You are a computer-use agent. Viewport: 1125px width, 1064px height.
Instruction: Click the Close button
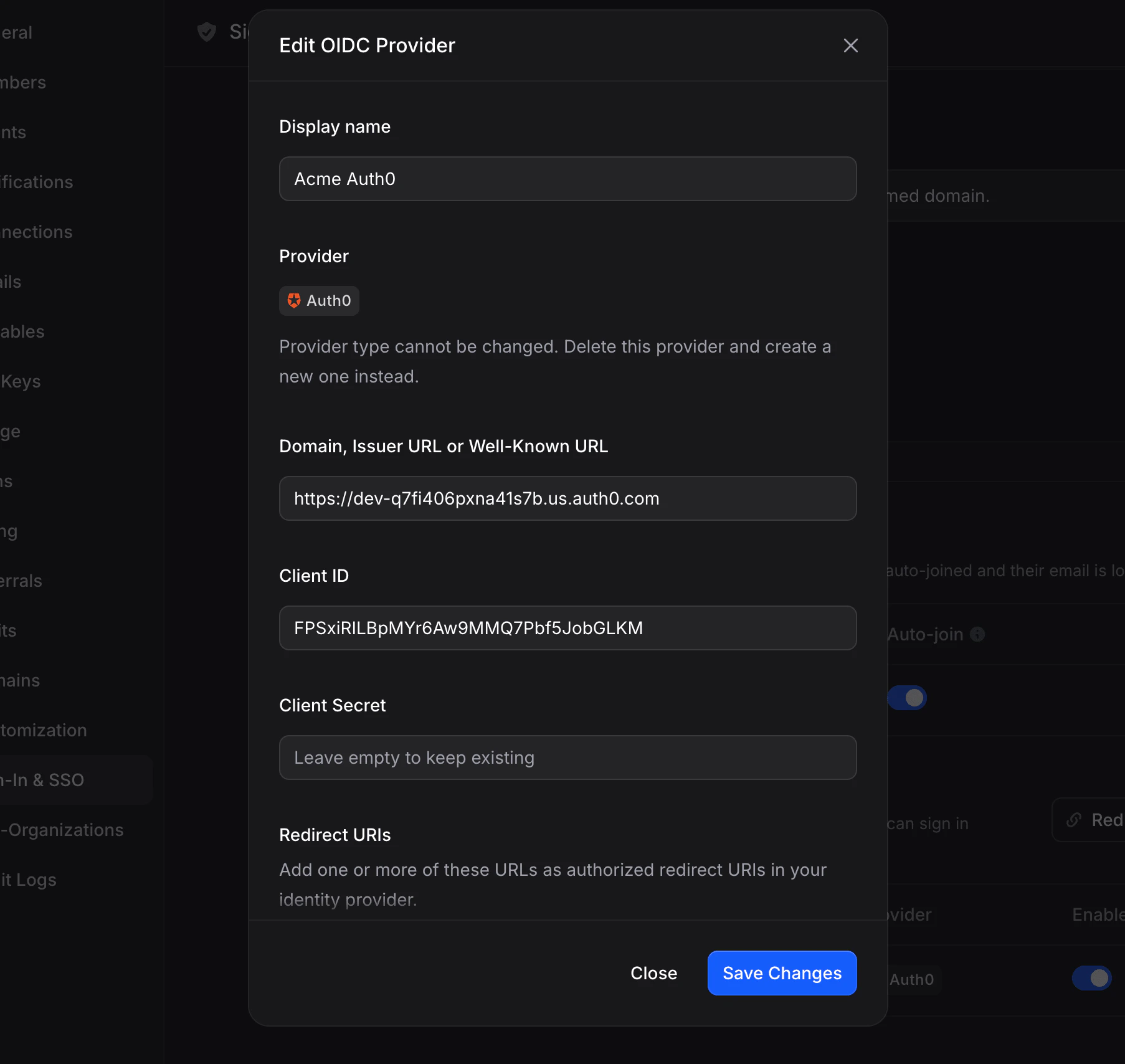[x=653, y=973]
